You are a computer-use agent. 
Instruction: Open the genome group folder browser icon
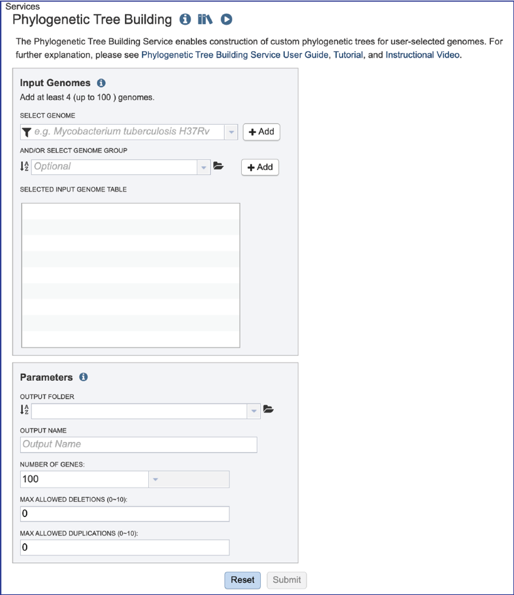click(218, 166)
